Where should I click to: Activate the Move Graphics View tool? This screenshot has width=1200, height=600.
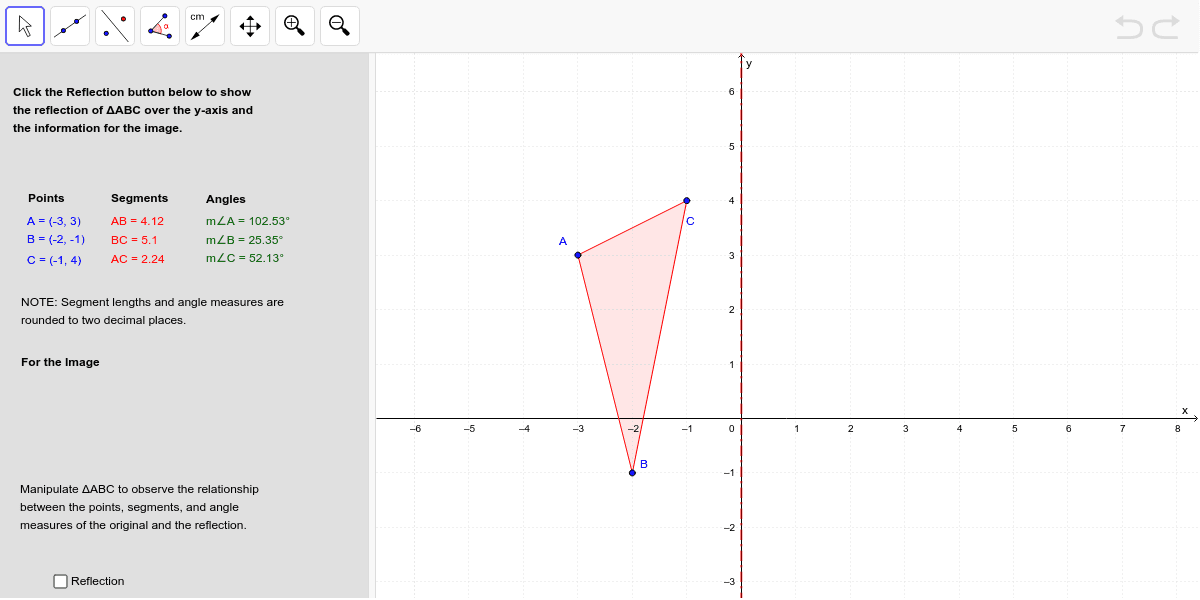pyautogui.click(x=250, y=26)
